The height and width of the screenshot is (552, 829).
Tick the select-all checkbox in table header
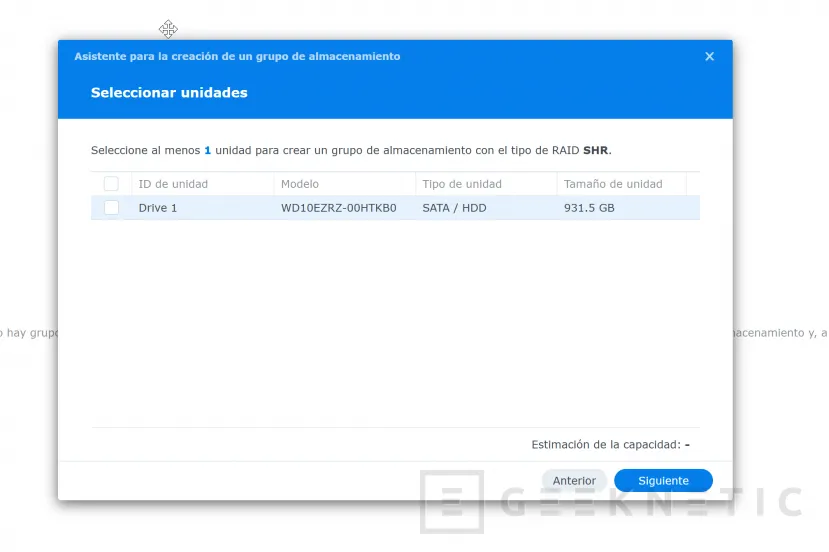click(x=111, y=184)
